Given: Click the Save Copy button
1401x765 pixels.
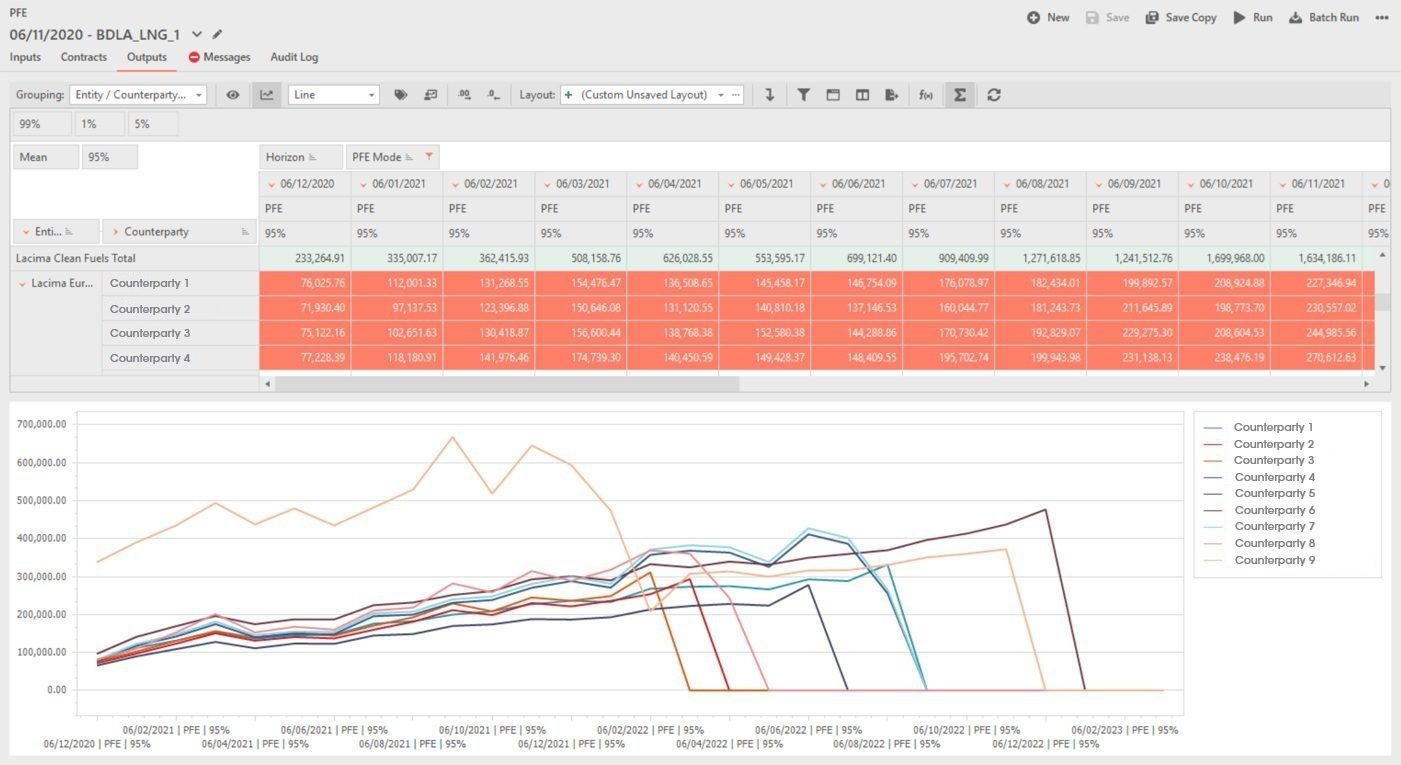Looking at the screenshot, I should coord(1181,18).
